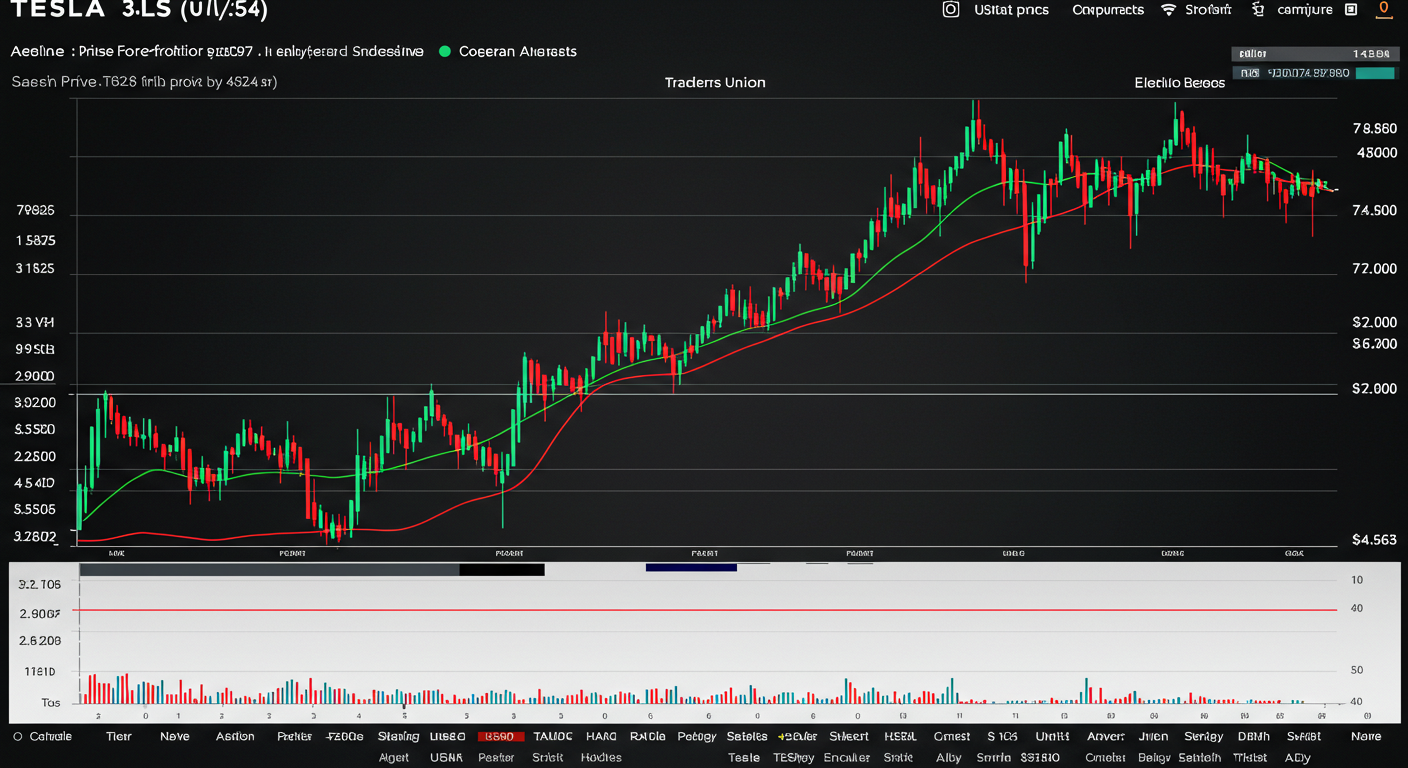
Task: Click the "Elechlo Beeos" label above the chart
Action: pos(1180,83)
